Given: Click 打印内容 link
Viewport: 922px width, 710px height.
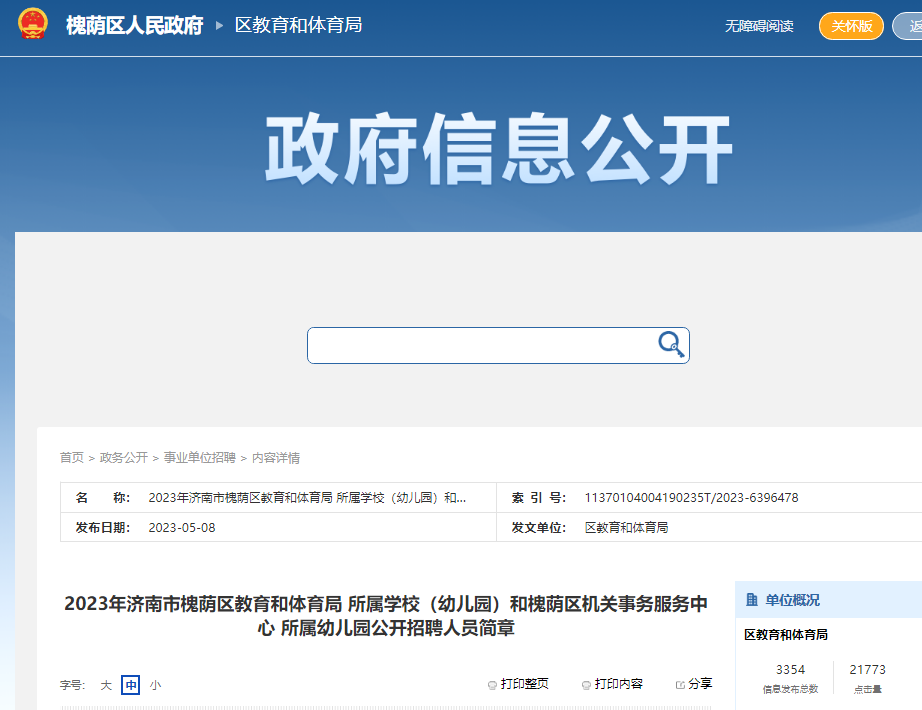Looking at the screenshot, I should coord(618,684).
